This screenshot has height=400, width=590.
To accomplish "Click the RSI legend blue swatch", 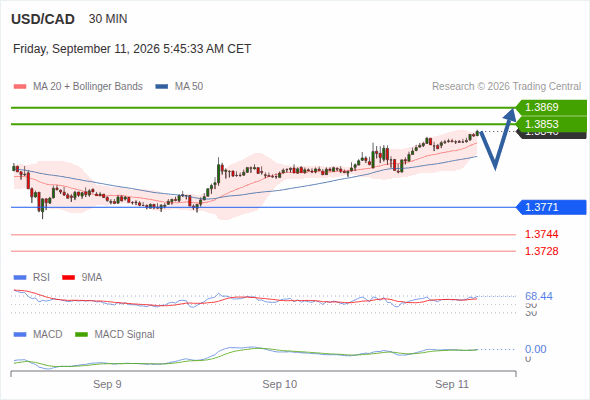I will tap(20, 278).
